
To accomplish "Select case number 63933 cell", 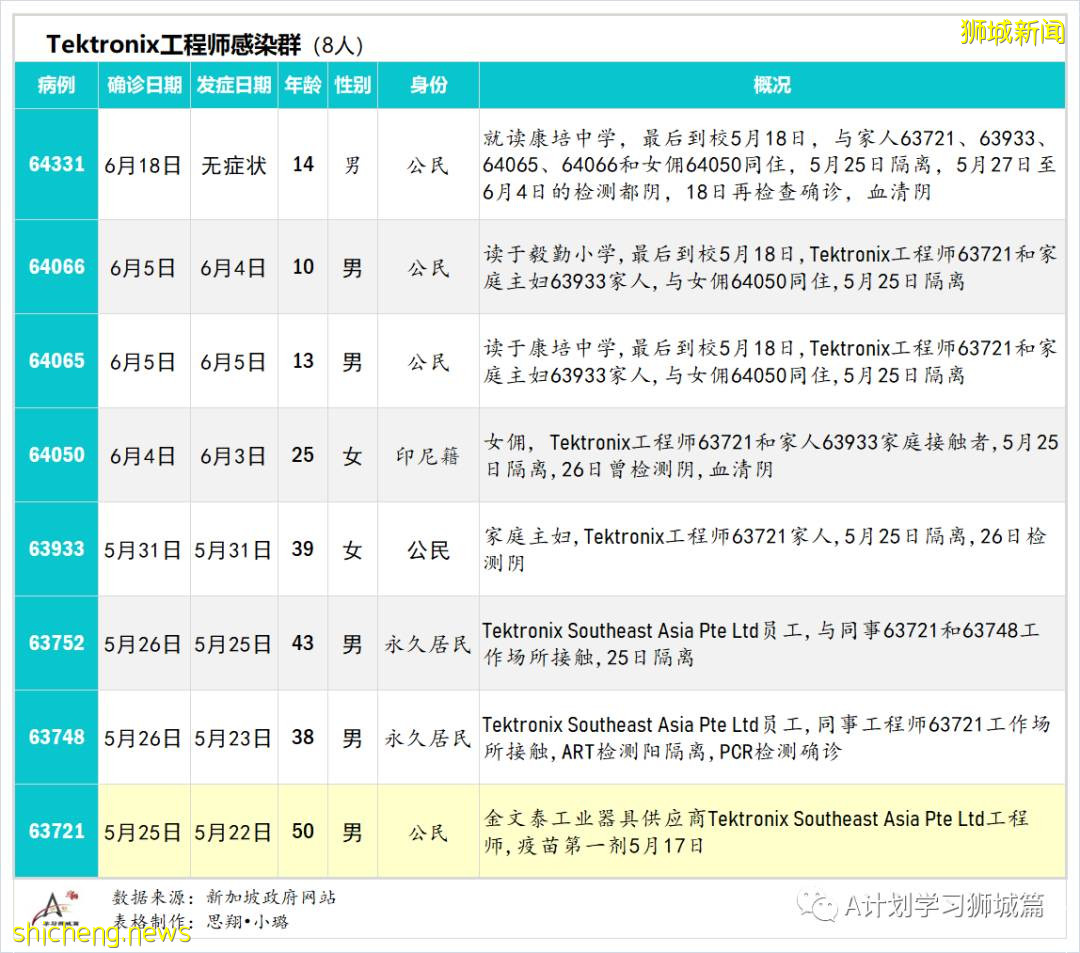I will pos(56,549).
